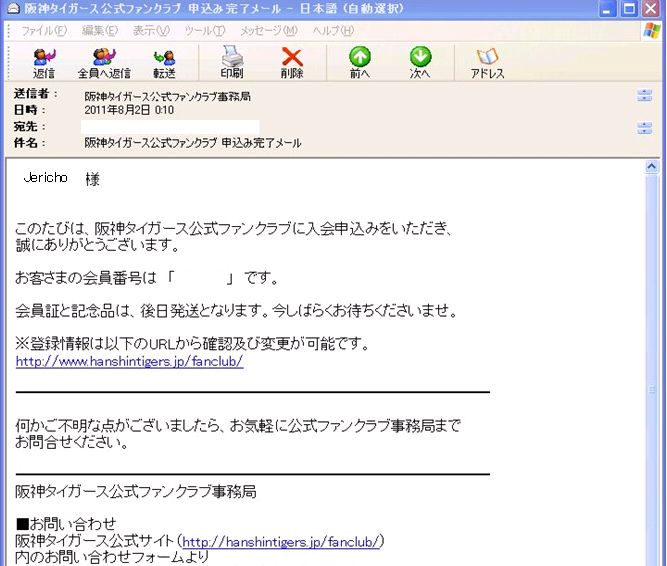Forward the message with 転送
The width and height of the screenshot is (667, 566).
[x=164, y=63]
